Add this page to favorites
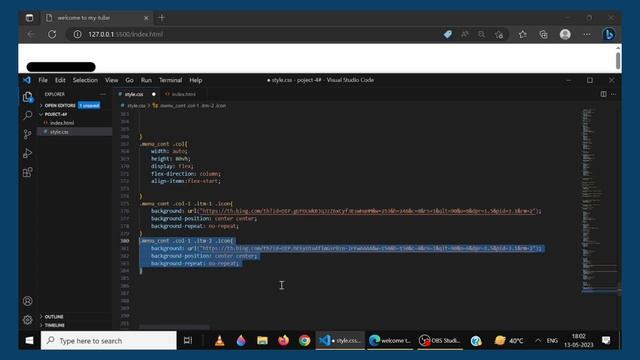The width and height of the screenshot is (640, 360). (x=499, y=34)
